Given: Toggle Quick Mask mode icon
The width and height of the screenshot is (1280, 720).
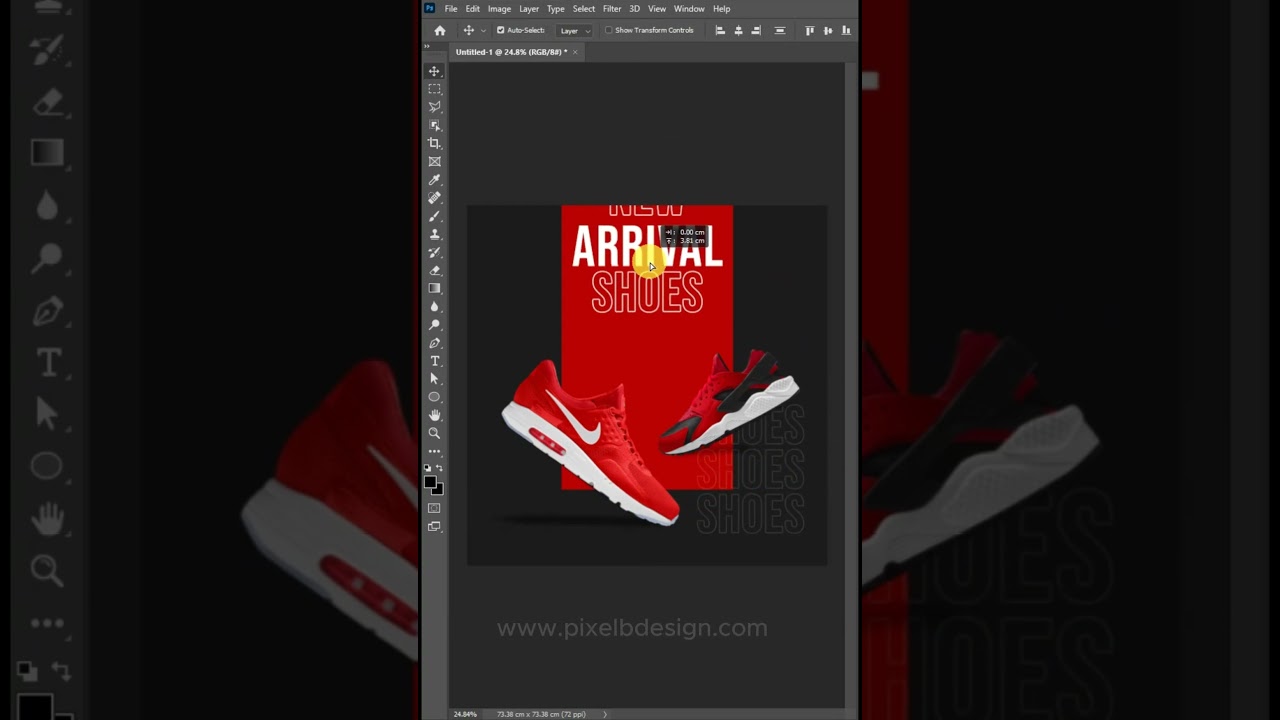Looking at the screenshot, I should pyautogui.click(x=434, y=508).
